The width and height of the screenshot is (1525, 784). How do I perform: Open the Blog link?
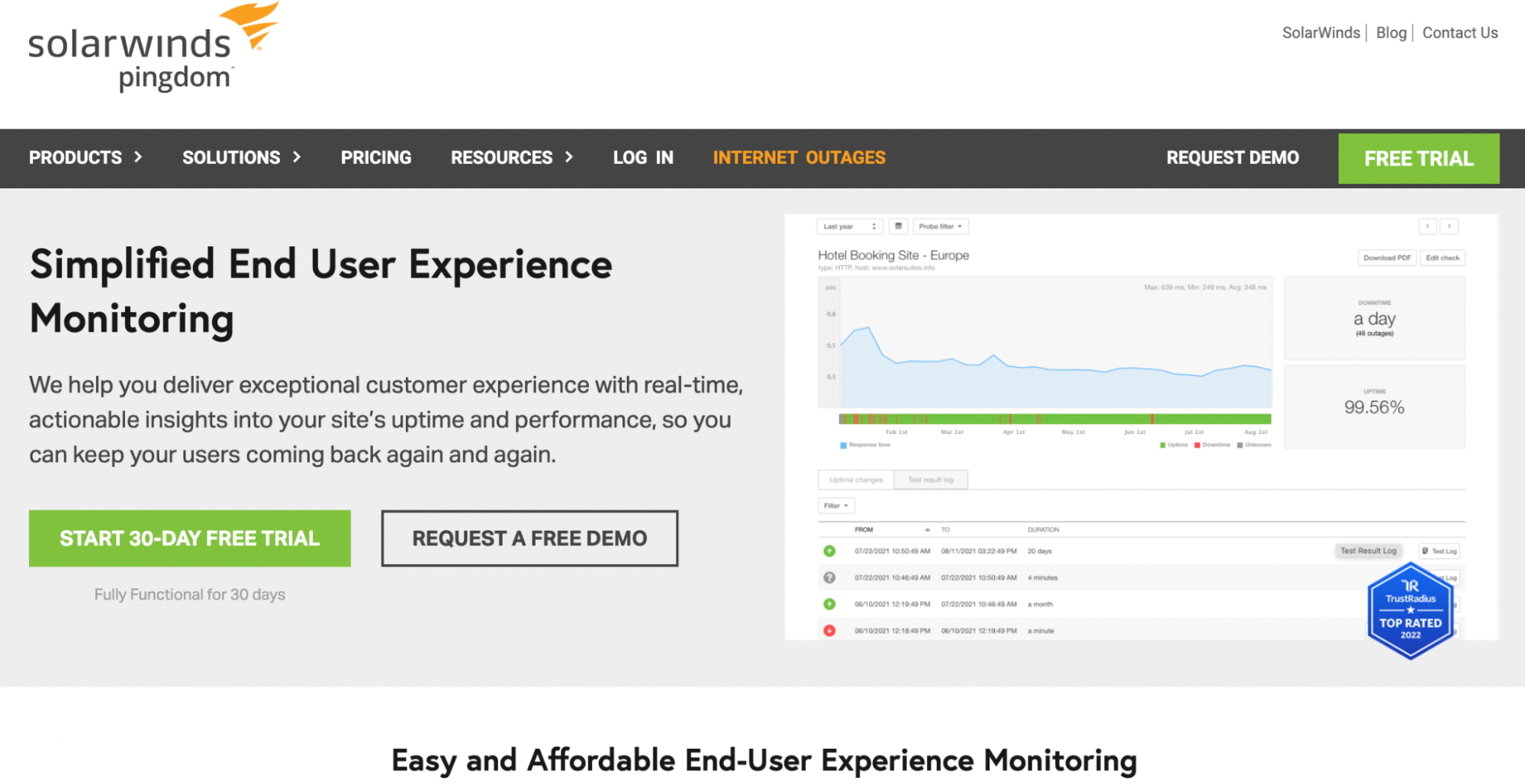pyautogui.click(x=1391, y=33)
